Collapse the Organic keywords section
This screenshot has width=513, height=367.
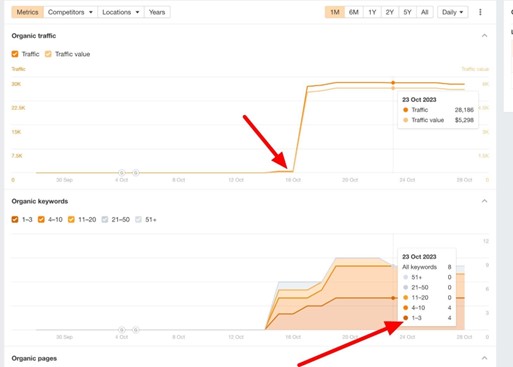click(484, 201)
